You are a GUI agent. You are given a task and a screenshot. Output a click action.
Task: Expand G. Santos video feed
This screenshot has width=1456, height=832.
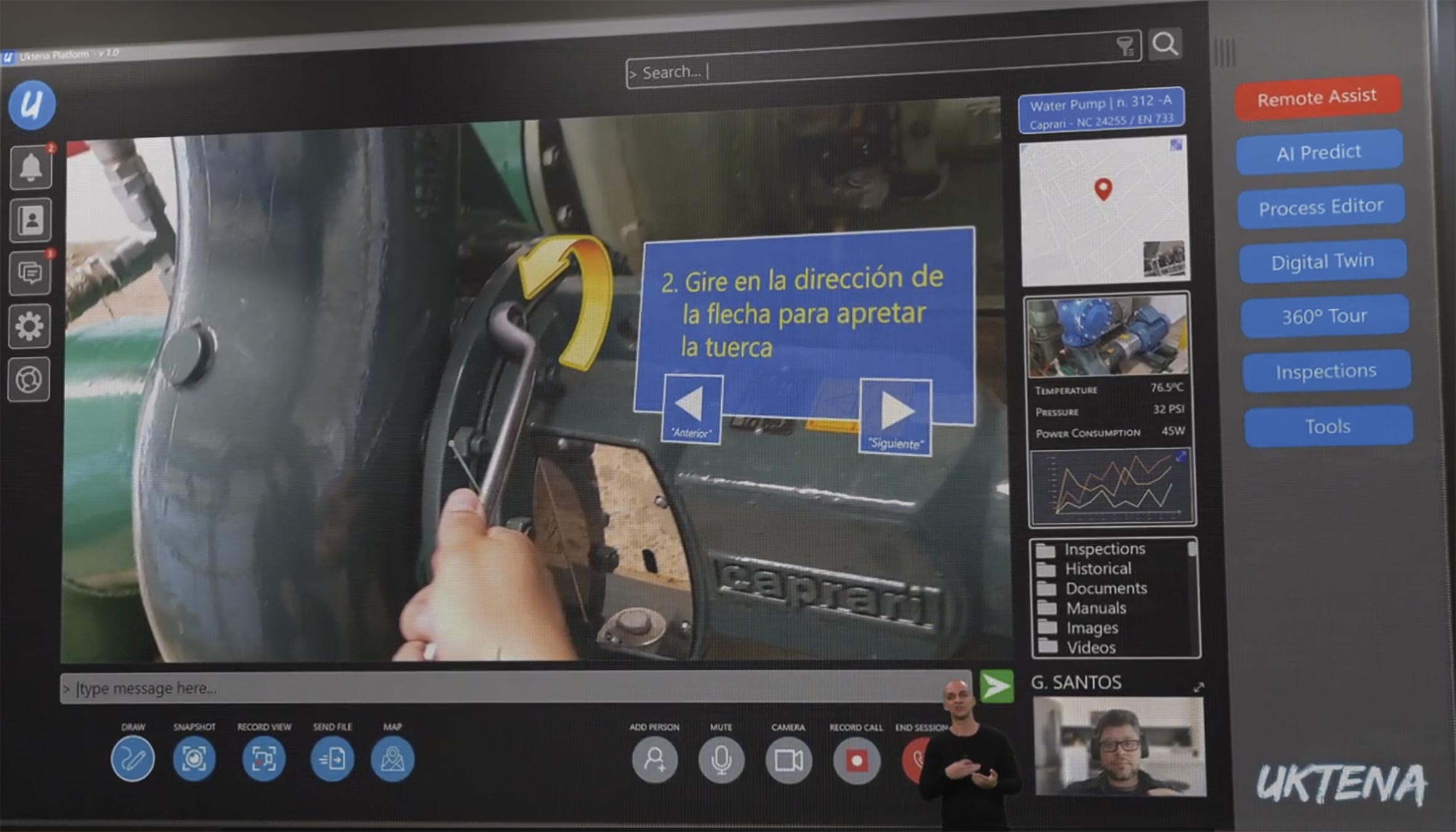click(1198, 687)
